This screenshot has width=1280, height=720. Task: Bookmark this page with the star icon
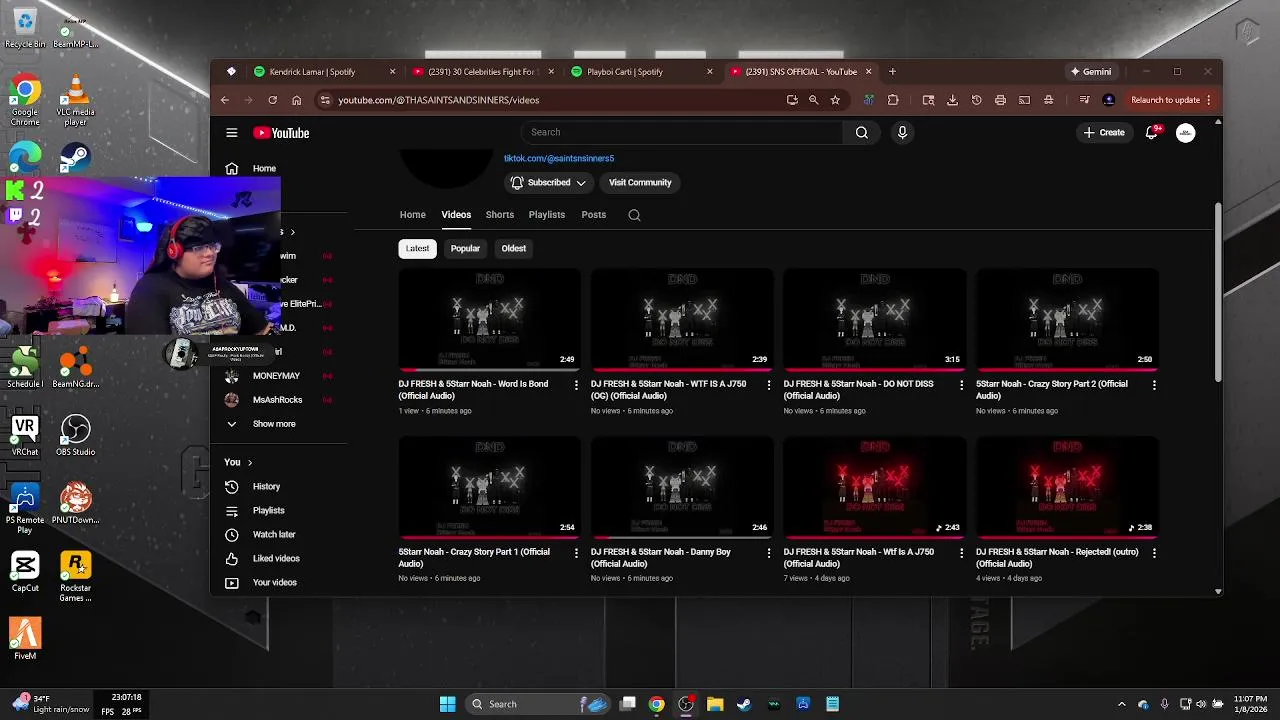tap(835, 100)
